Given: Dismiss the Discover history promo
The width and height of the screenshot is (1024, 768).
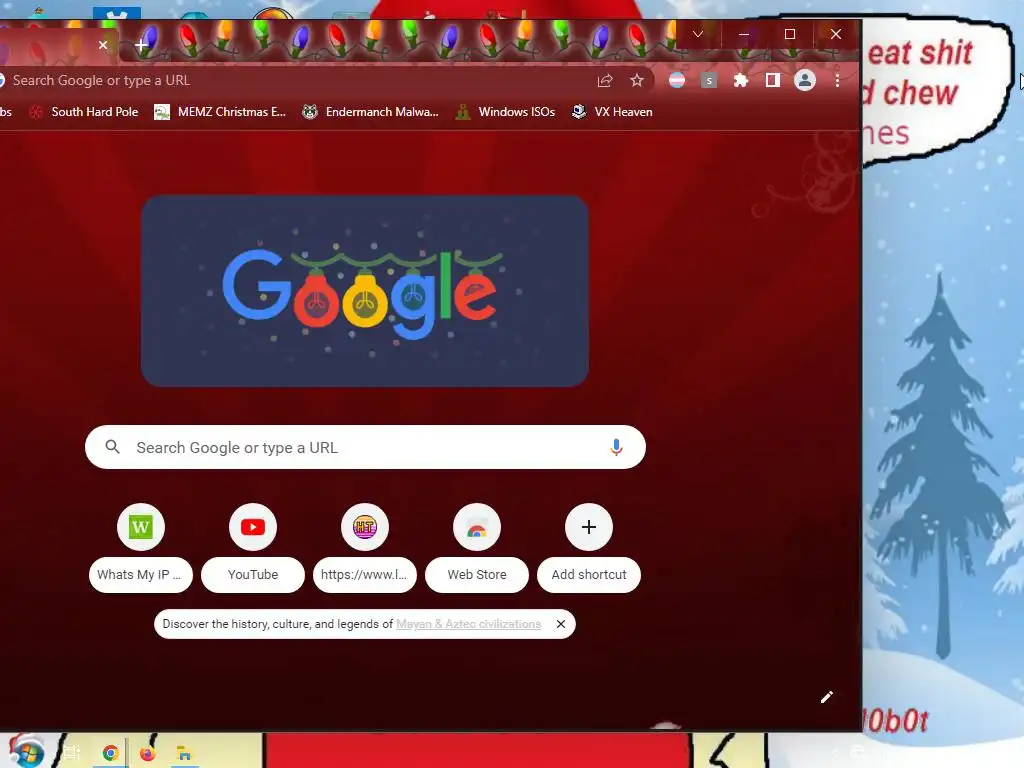Looking at the screenshot, I should click(560, 624).
